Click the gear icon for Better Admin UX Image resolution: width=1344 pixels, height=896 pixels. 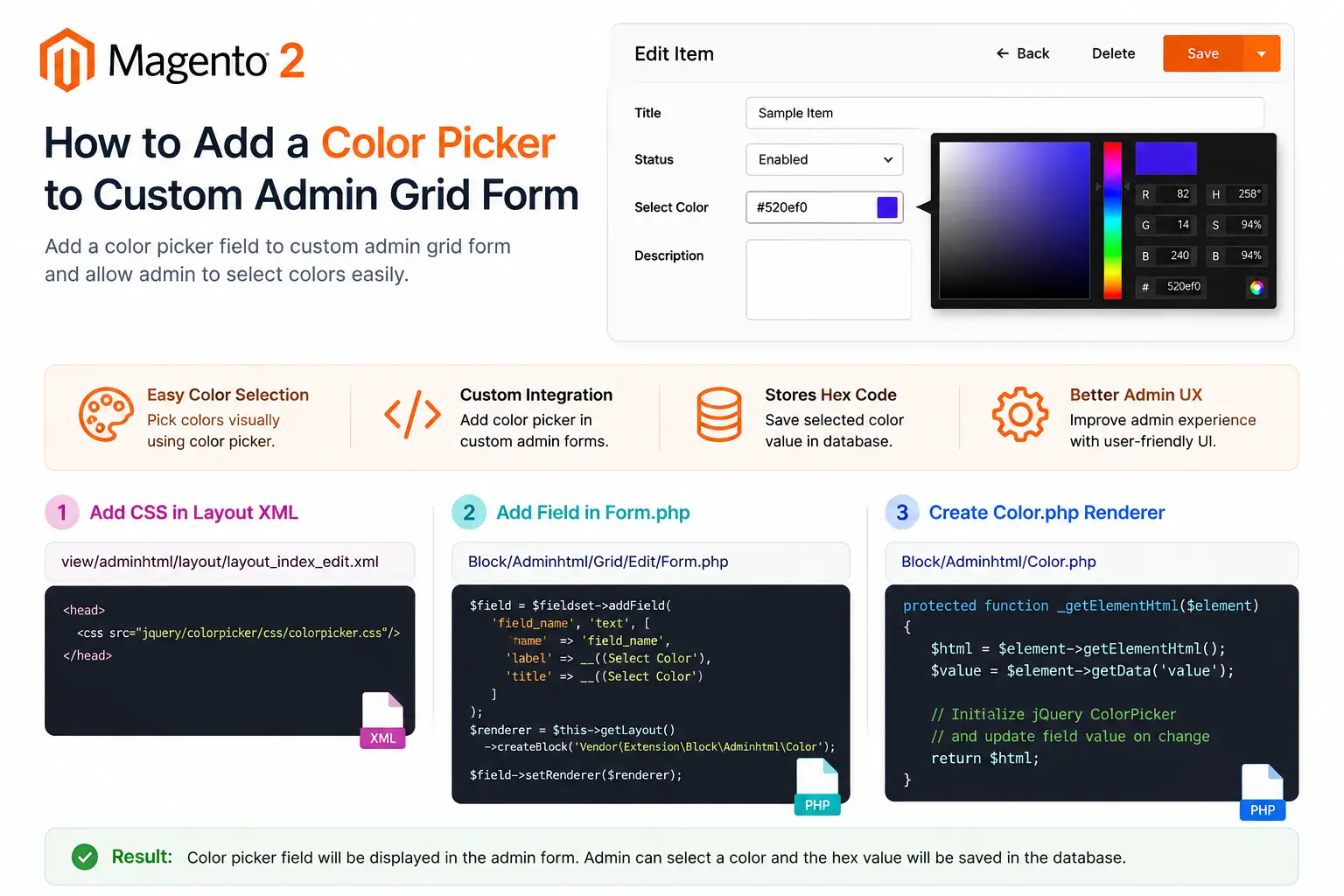click(1019, 415)
